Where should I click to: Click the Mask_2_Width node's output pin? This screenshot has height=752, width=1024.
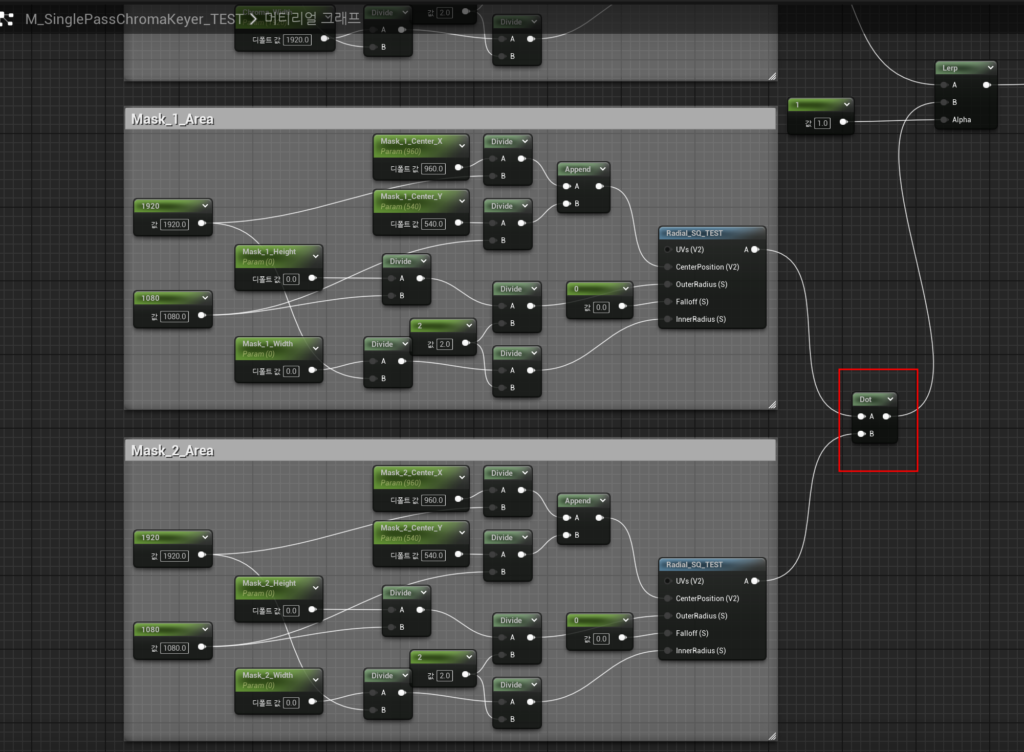pos(312,702)
